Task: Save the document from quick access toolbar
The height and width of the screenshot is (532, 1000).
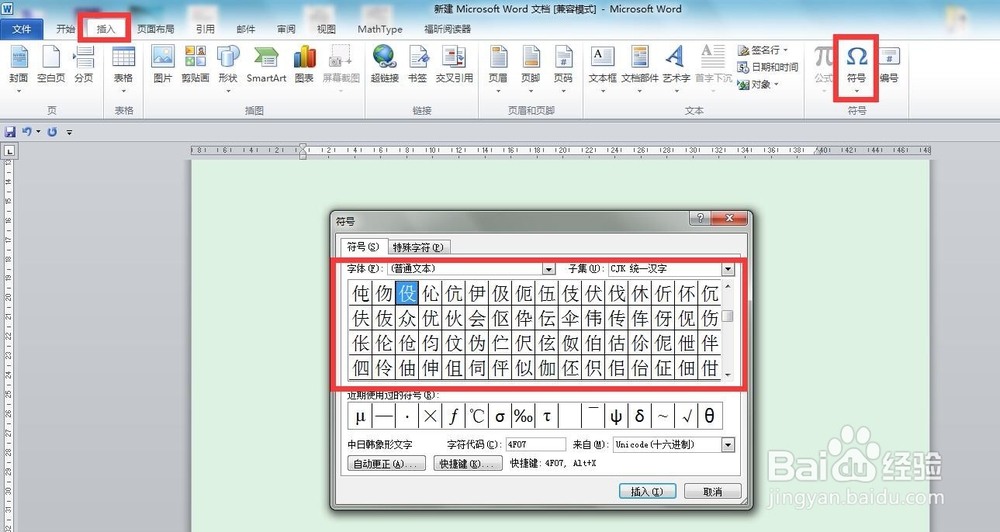Action: (10, 132)
